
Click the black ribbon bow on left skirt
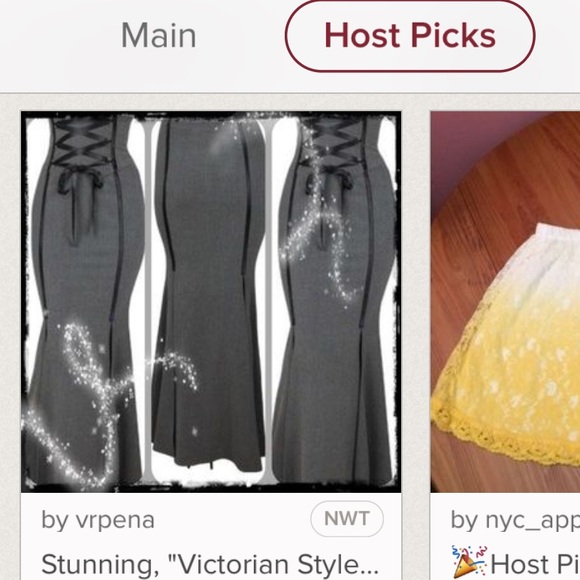[x=80, y=182]
